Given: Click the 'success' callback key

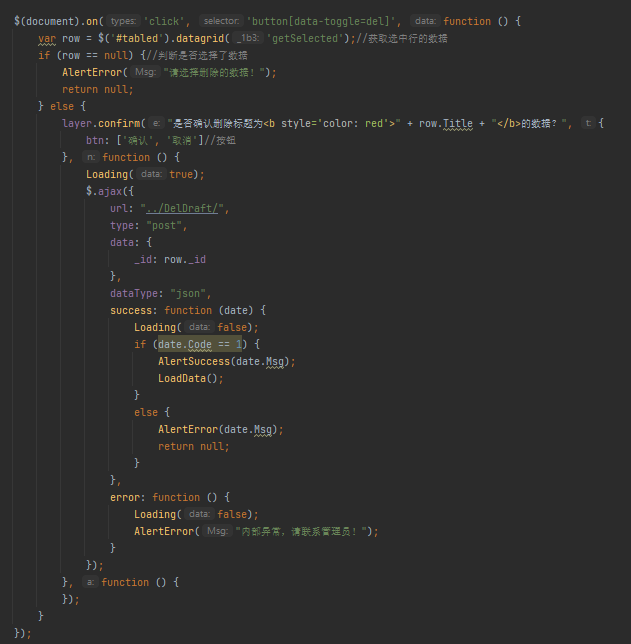Looking at the screenshot, I should pyautogui.click(x=131, y=310).
